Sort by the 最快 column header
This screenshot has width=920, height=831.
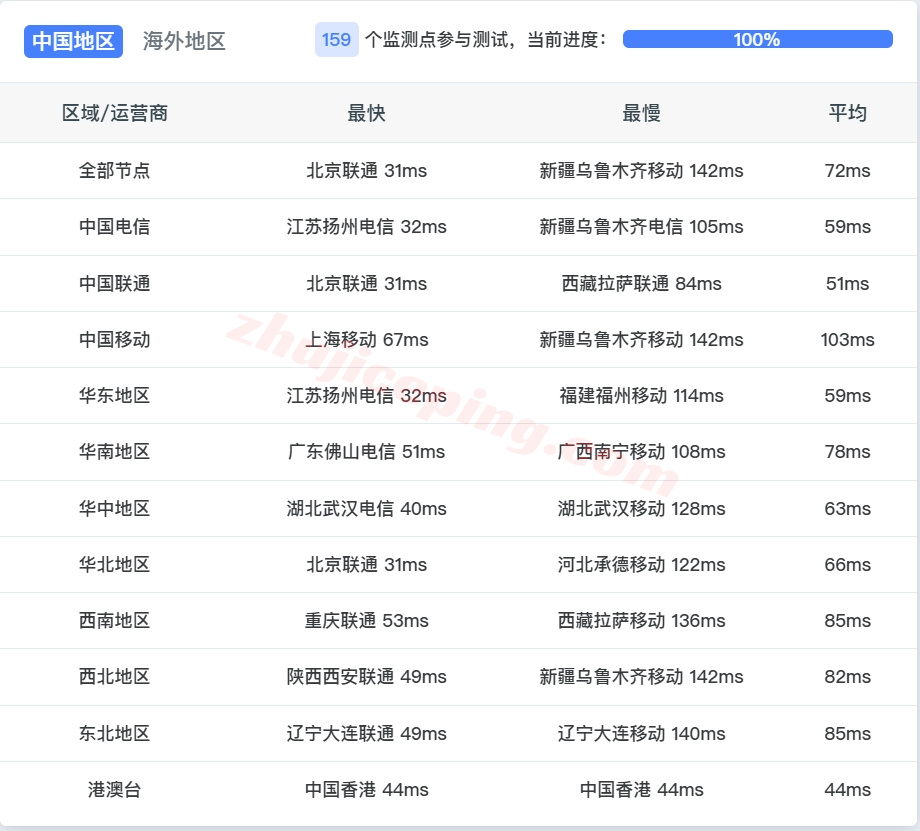[x=366, y=113]
